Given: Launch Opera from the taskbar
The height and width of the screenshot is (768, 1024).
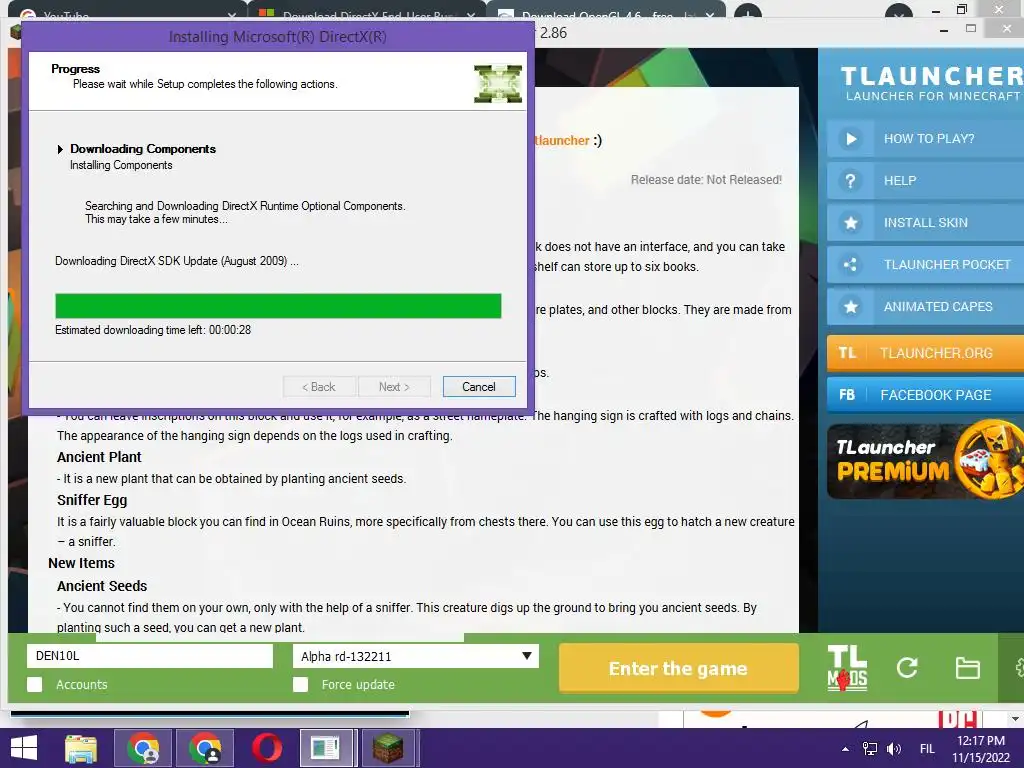Looking at the screenshot, I should click(267, 748).
